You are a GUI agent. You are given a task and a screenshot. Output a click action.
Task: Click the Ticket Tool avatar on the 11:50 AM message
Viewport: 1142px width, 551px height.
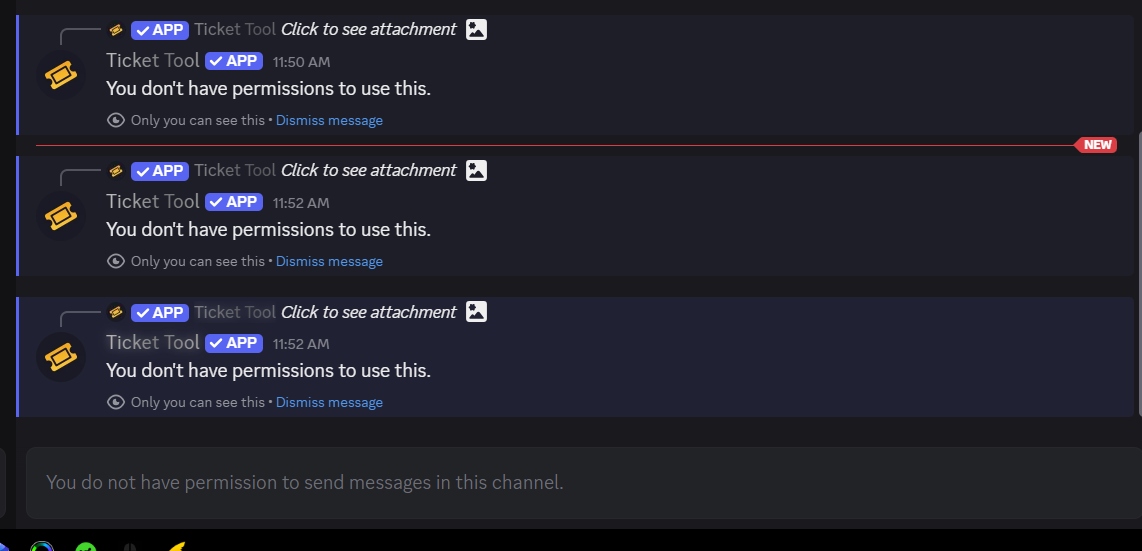pyautogui.click(x=61, y=75)
